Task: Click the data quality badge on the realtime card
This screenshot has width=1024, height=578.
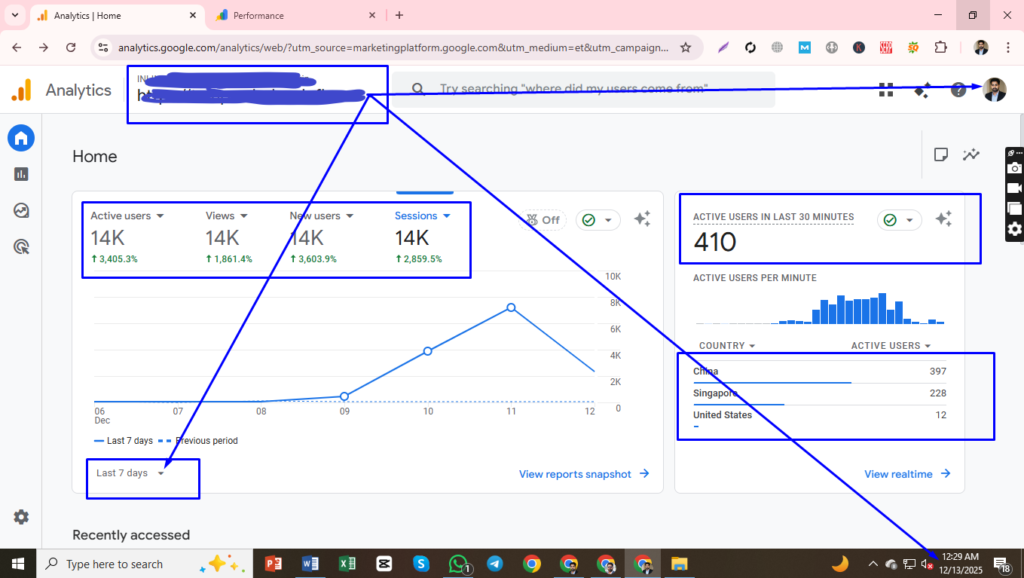Action: pyautogui.click(x=890, y=219)
